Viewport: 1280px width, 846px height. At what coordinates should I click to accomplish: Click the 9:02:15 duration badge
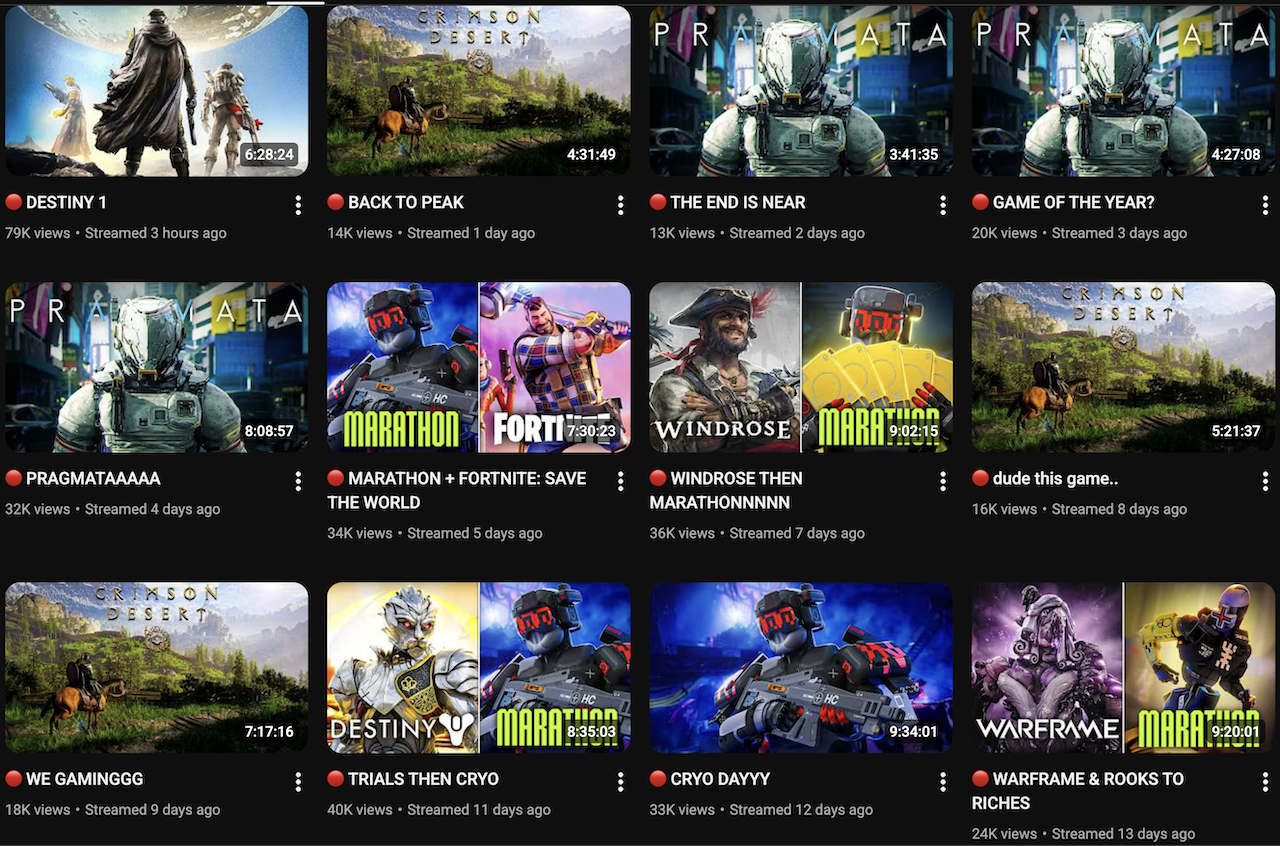[914, 431]
